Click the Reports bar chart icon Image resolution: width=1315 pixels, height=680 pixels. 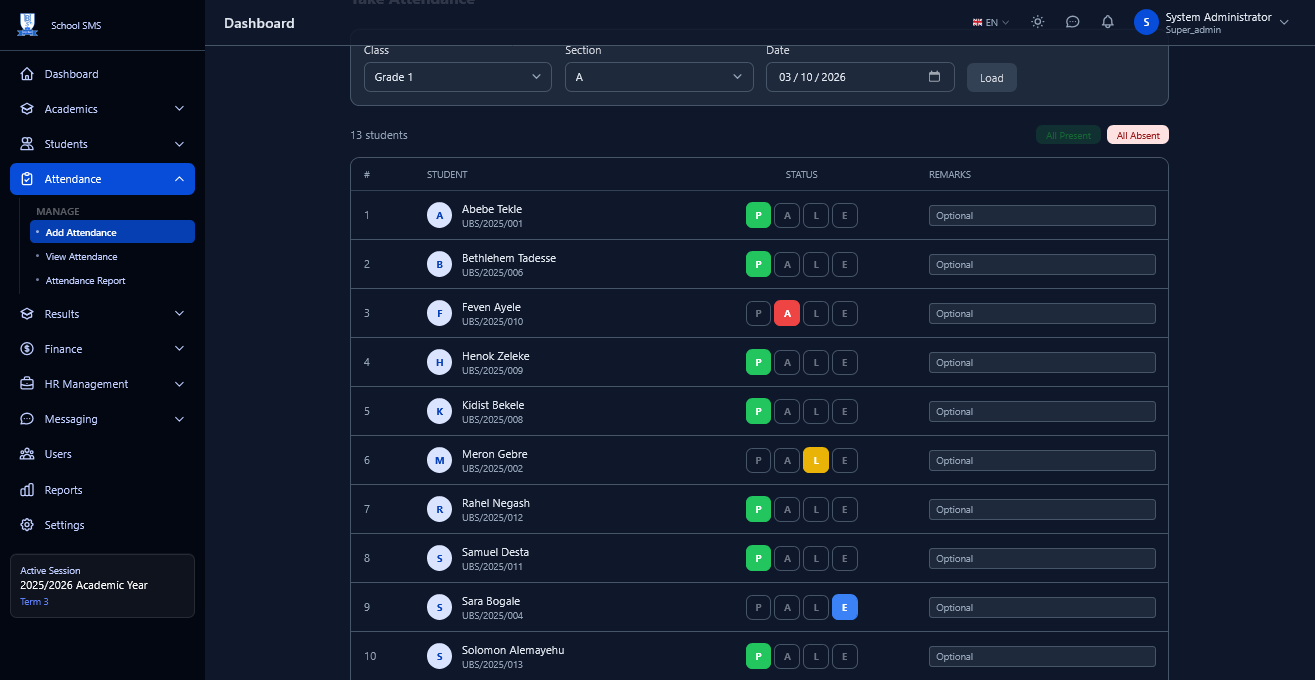coord(27,490)
